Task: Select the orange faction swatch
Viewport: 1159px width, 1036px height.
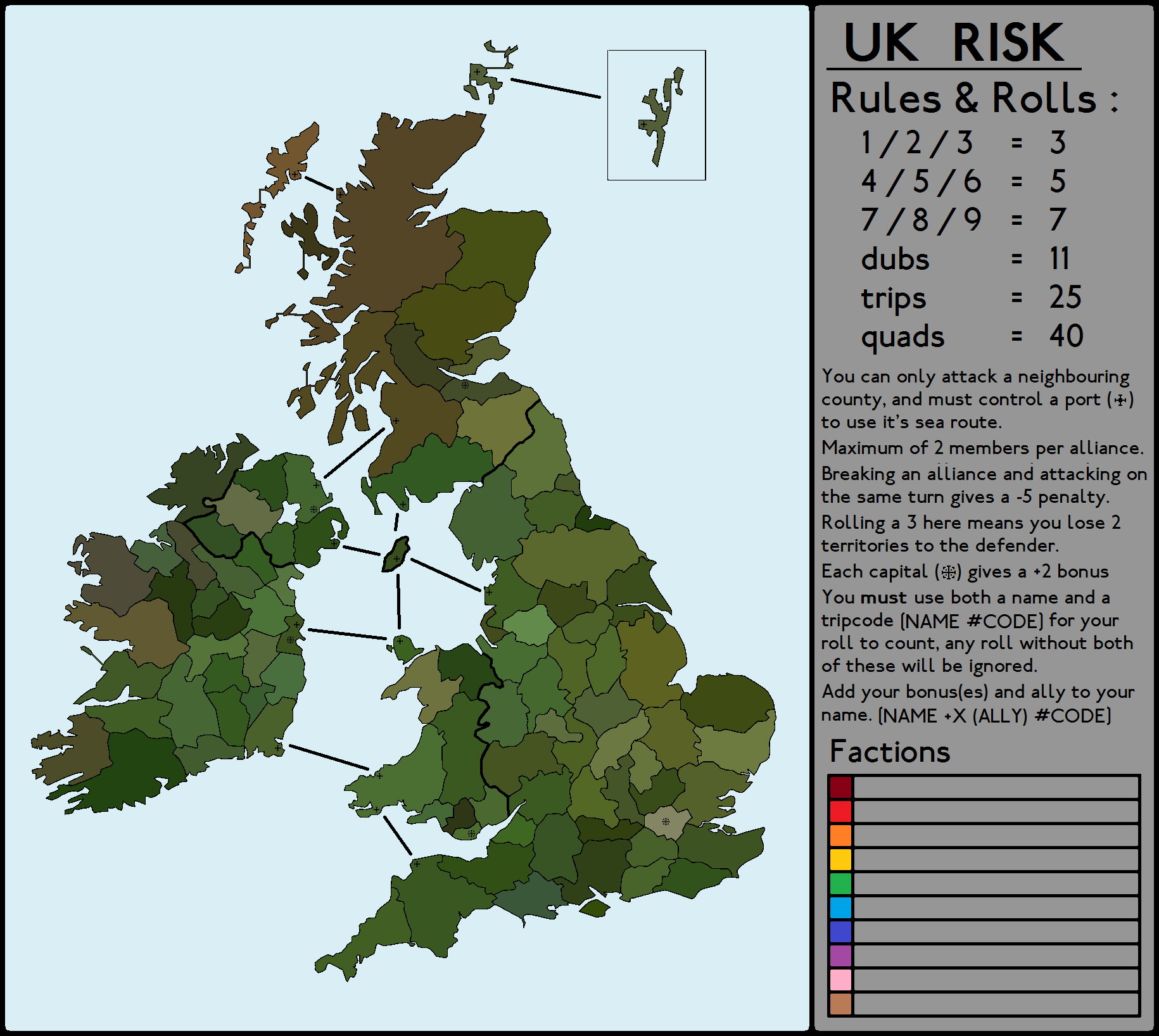Action: coord(840,836)
